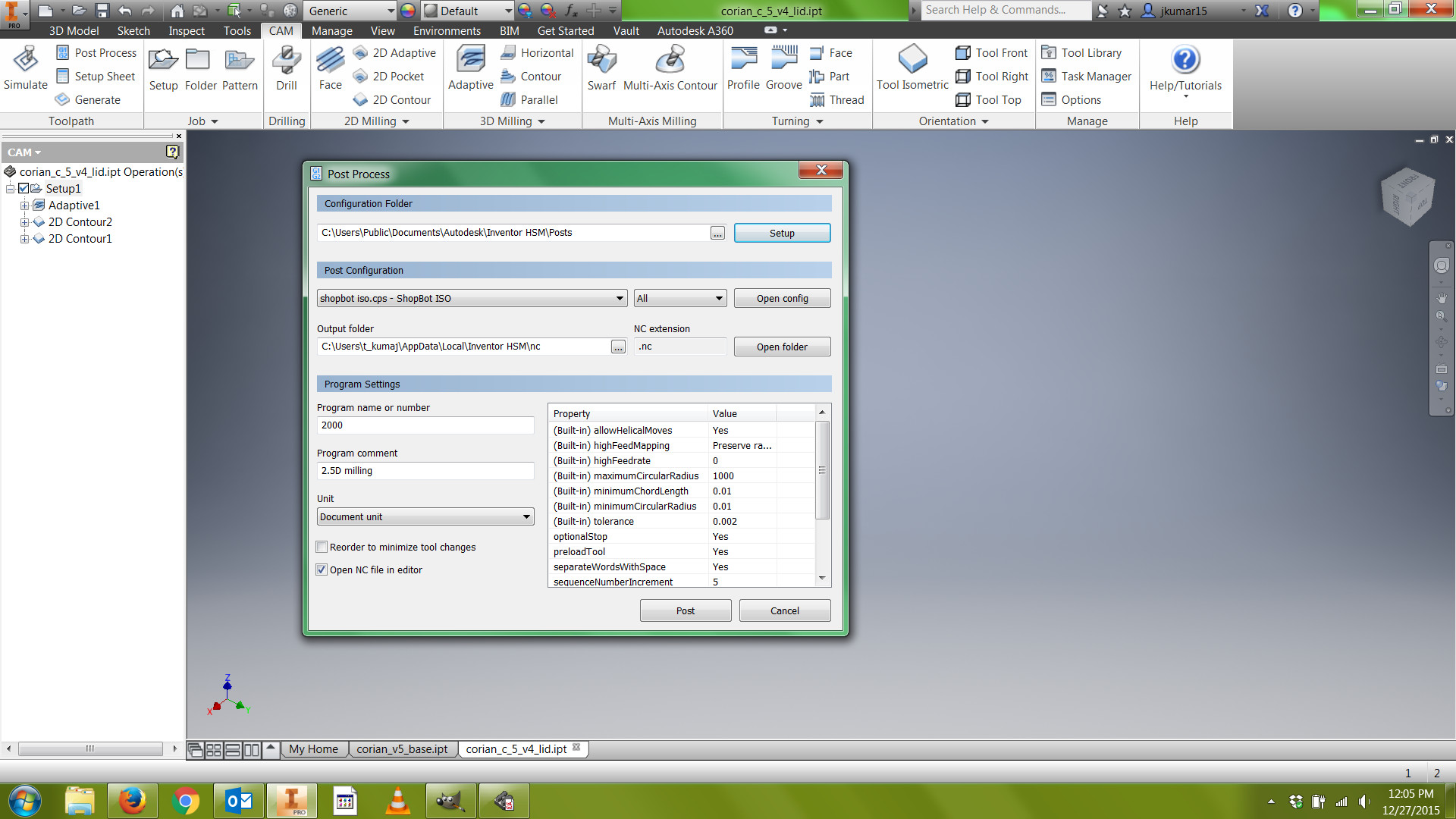
Task: Open the Manage ribbon tab
Action: 332,31
